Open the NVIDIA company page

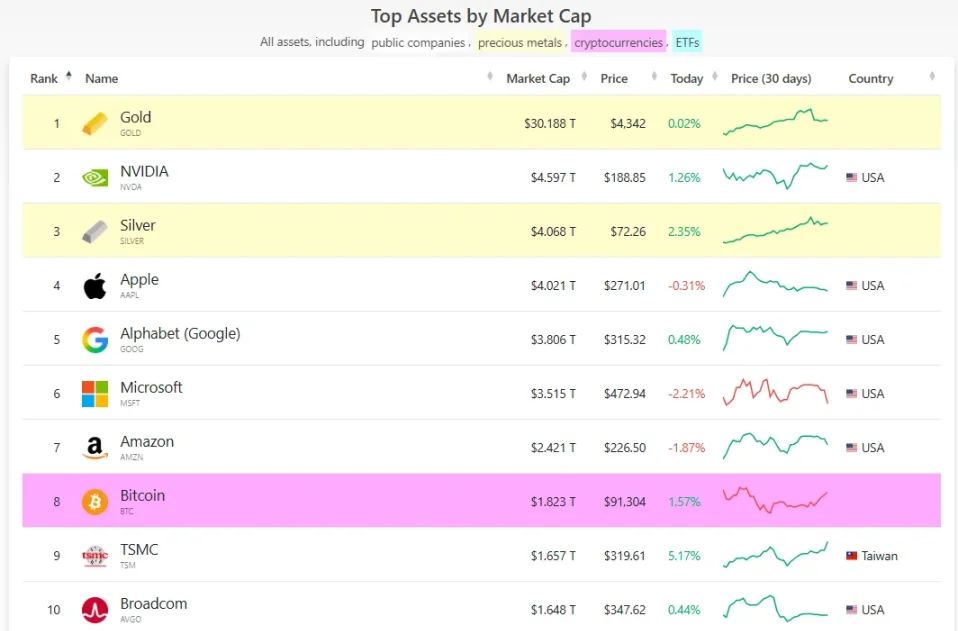coord(144,172)
